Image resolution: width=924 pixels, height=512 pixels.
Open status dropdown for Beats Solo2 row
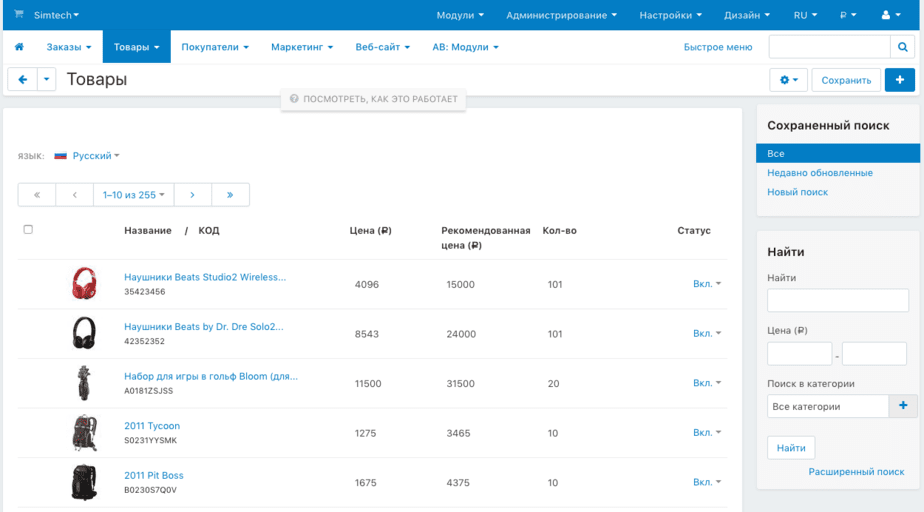click(x=707, y=333)
